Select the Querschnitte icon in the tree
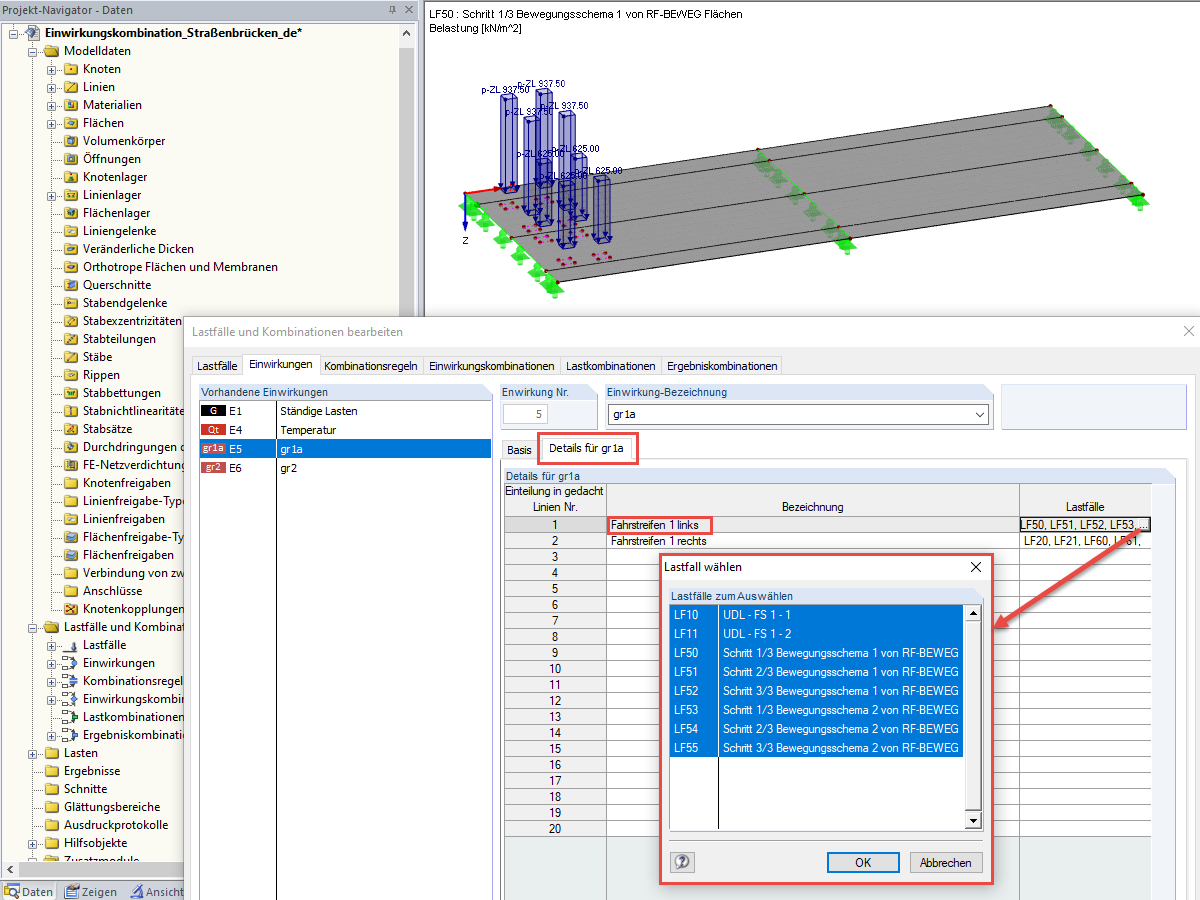 coord(71,285)
